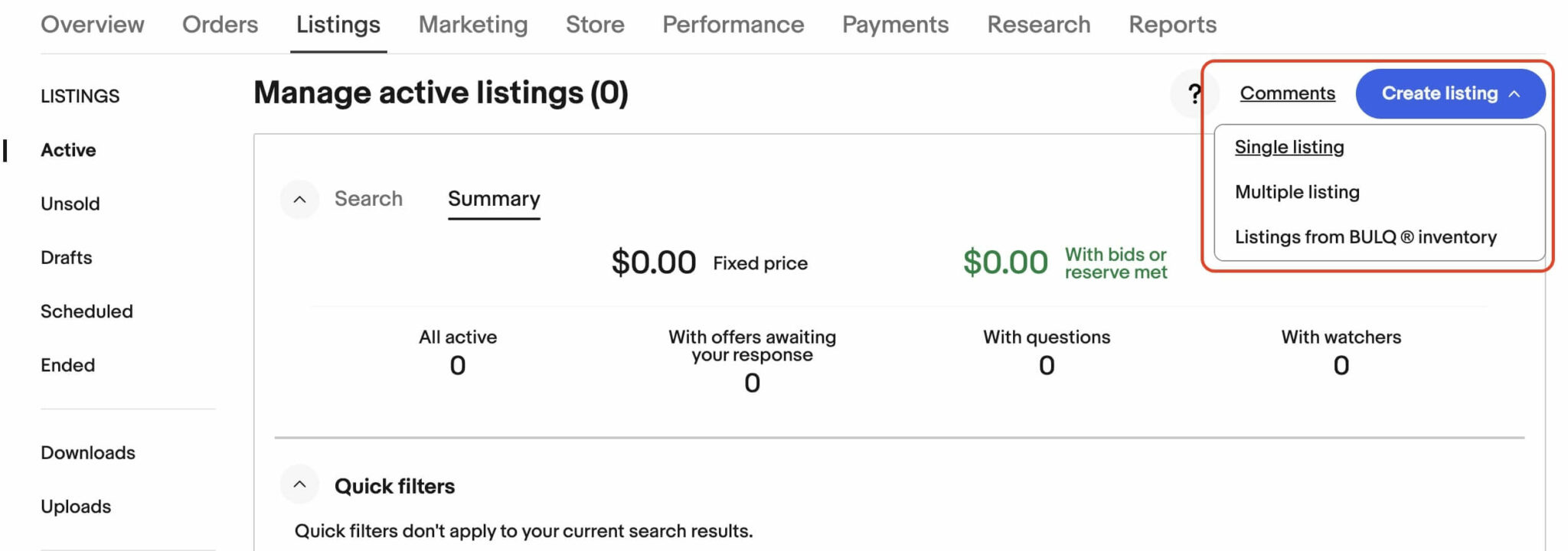
Task: Switch to the Search tab
Action: point(368,198)
